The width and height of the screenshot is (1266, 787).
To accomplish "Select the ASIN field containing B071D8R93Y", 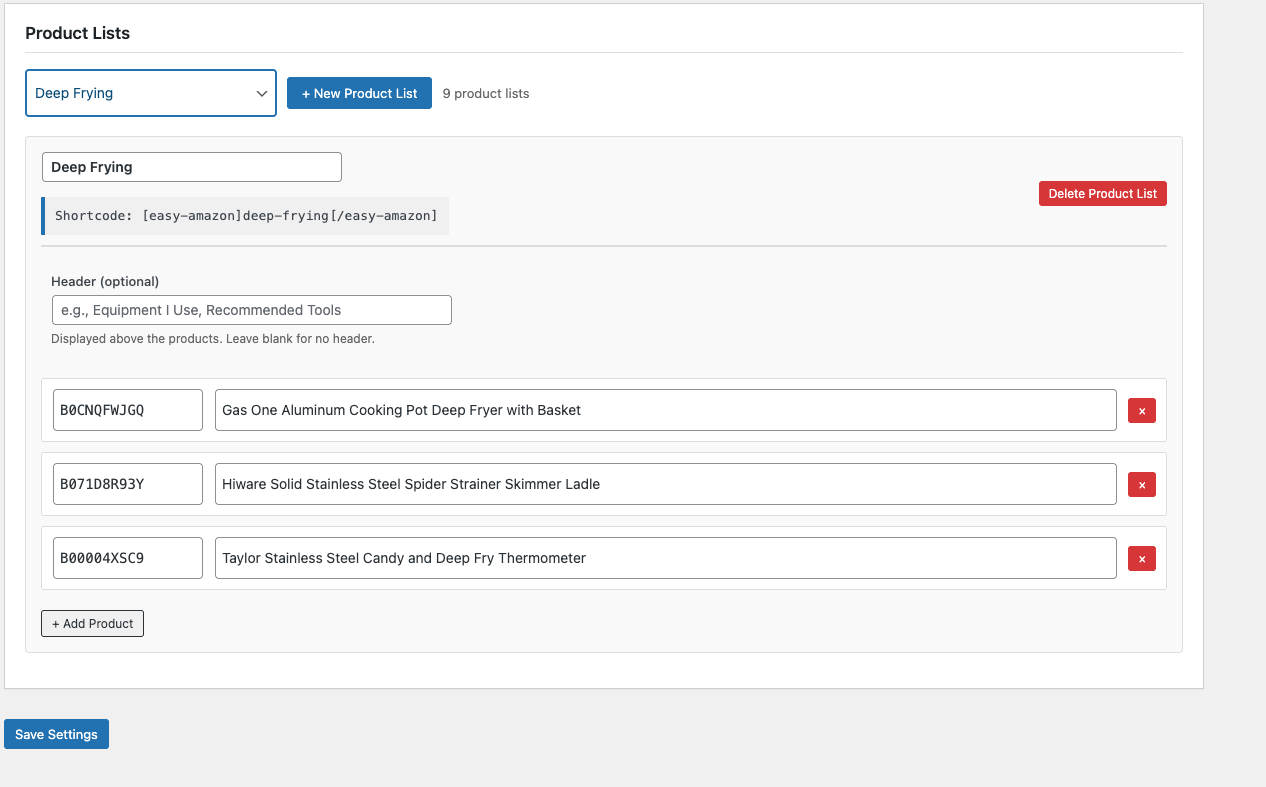I will coord(128,484).
